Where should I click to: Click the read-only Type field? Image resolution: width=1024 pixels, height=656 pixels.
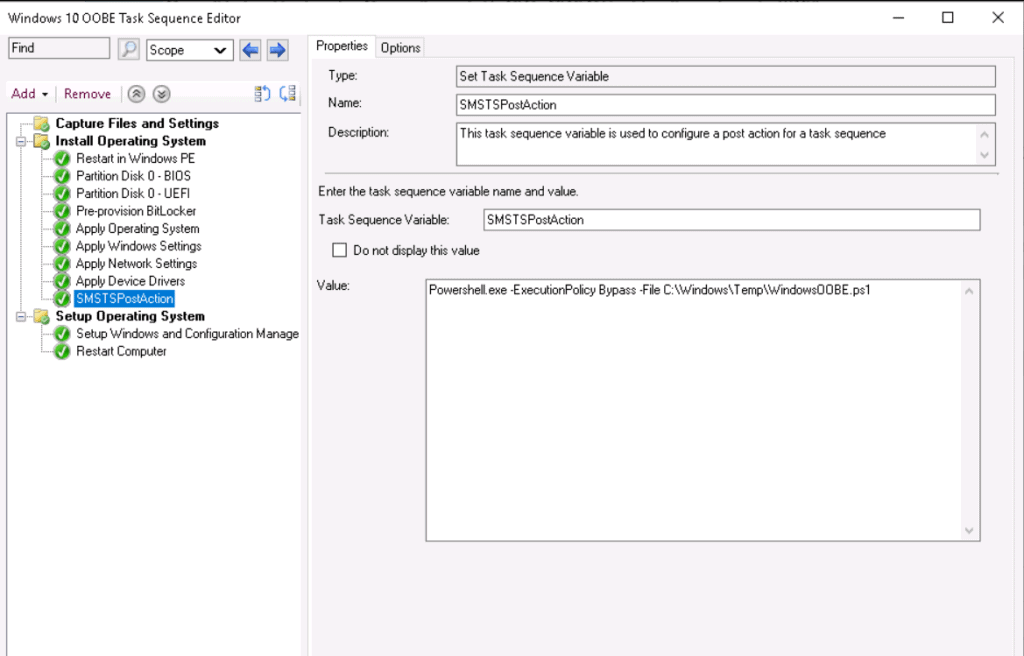point(726,76)
